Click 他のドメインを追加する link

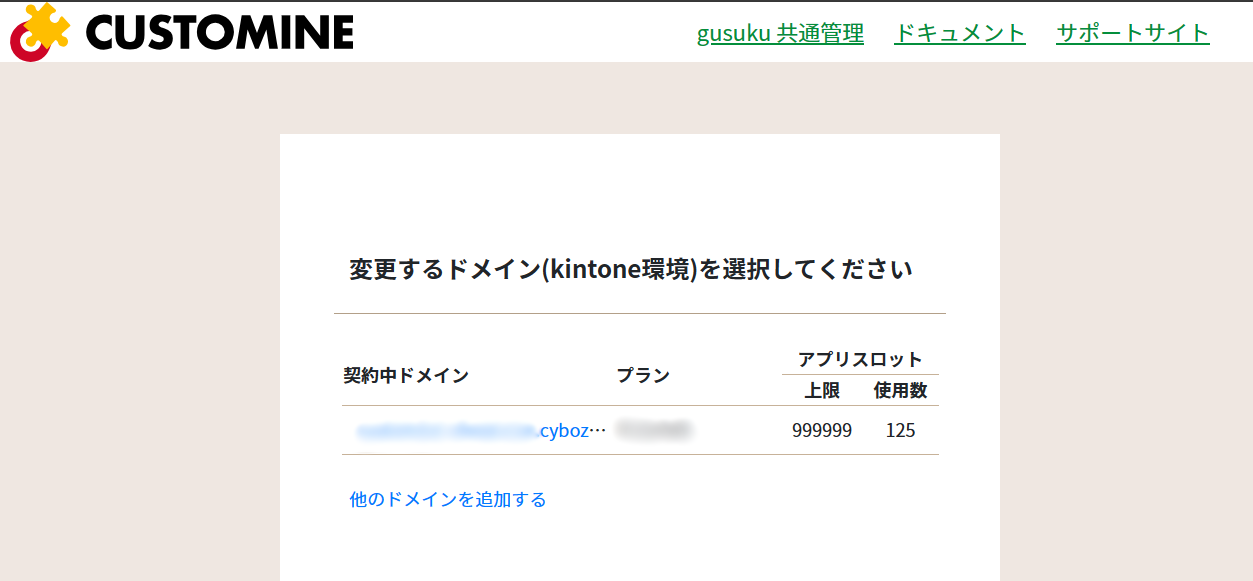point(448,499)
